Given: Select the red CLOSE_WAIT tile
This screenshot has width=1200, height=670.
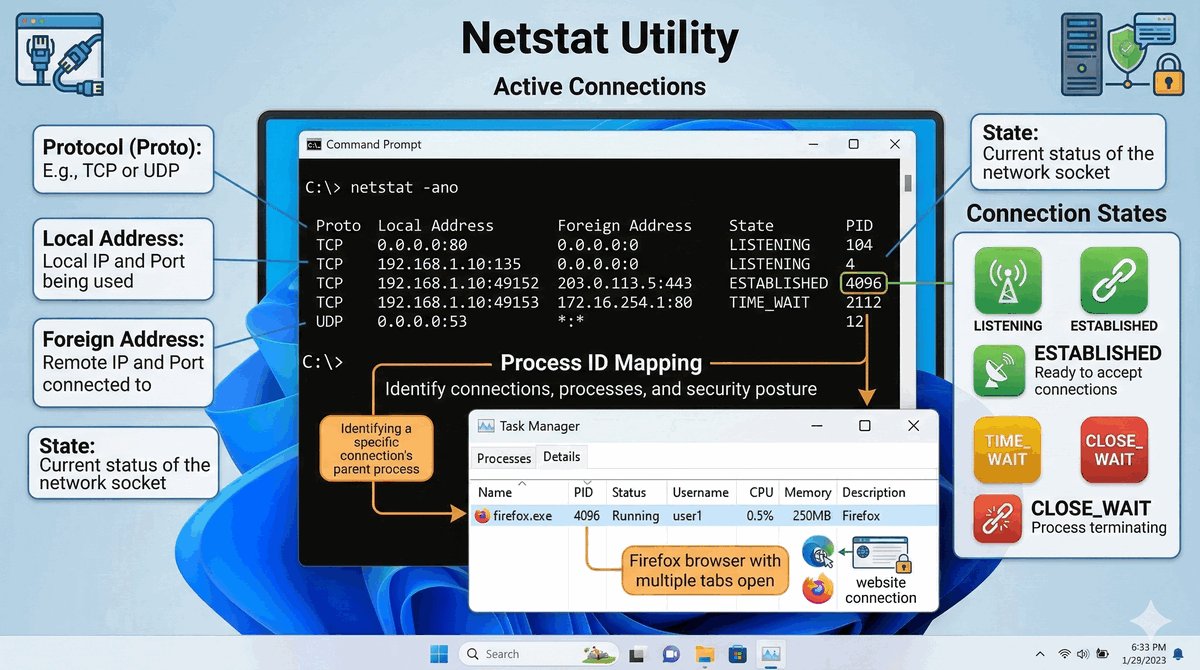Looking at the screenshot, I should 1113,450.
